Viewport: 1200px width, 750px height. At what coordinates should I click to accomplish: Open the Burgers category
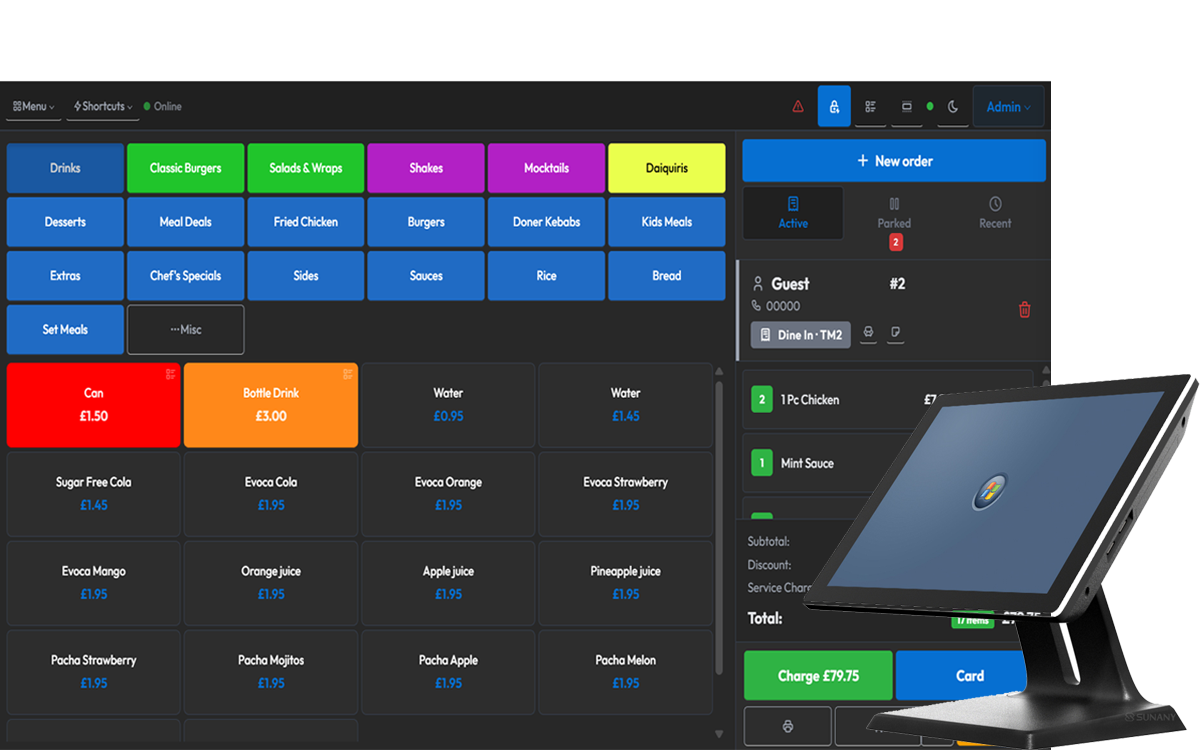pyautogui.click(x=426, y=222)
